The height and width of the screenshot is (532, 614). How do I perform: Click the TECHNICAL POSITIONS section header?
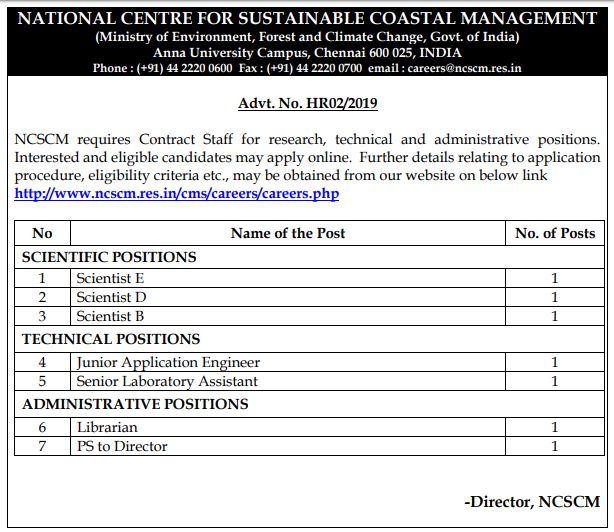111,339
